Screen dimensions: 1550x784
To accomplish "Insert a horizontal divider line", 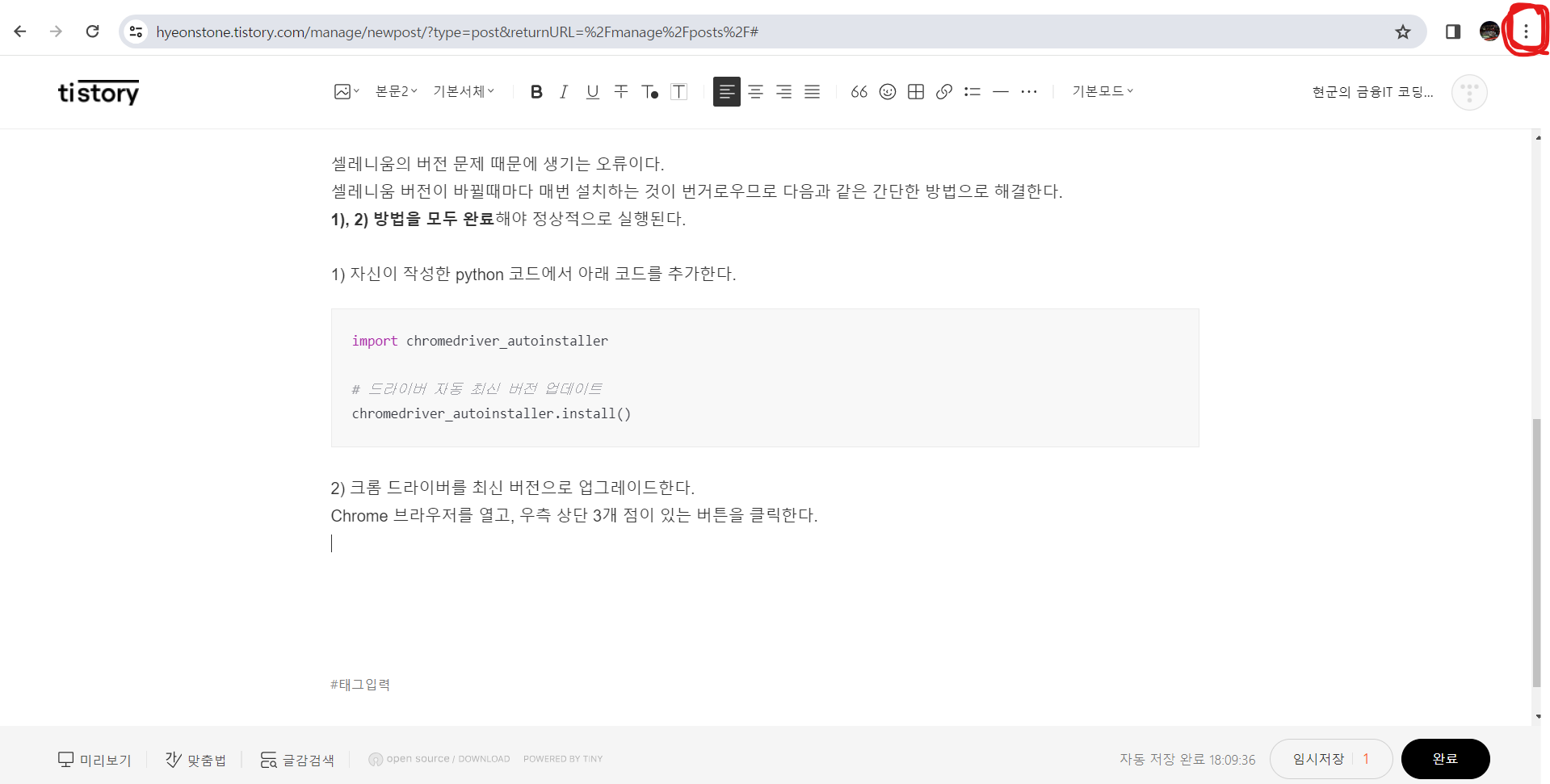I will [1001, 92].
